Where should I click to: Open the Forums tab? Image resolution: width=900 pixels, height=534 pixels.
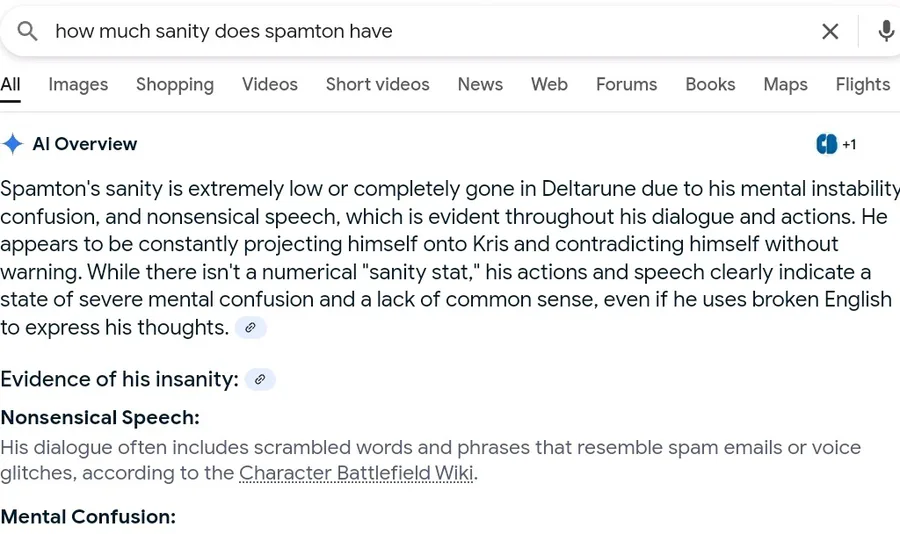[x=626, y=84]
